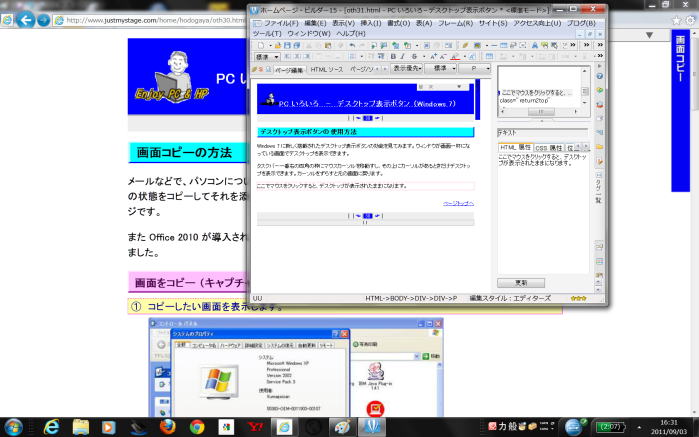Open the ヘルプ(H) menu

pyautogui.click(x=350, y=33)
